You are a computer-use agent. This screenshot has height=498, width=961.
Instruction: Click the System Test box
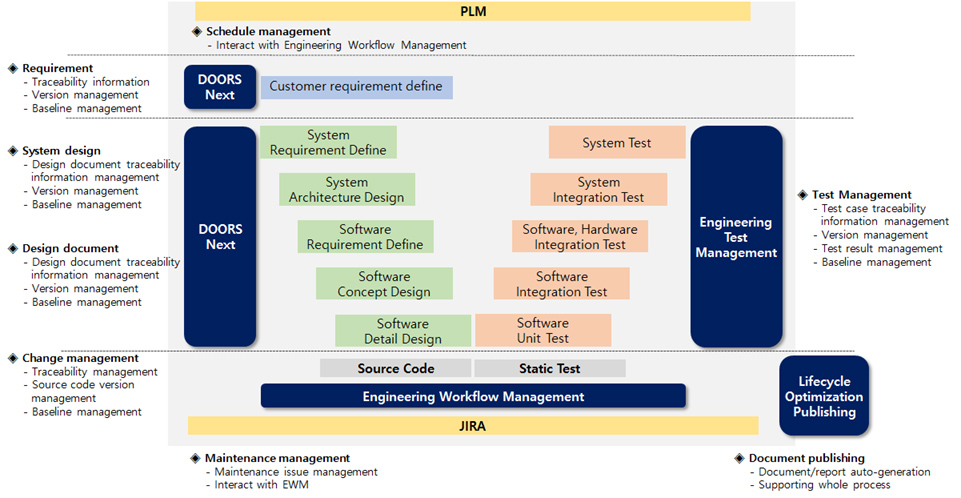pos(617,142)
